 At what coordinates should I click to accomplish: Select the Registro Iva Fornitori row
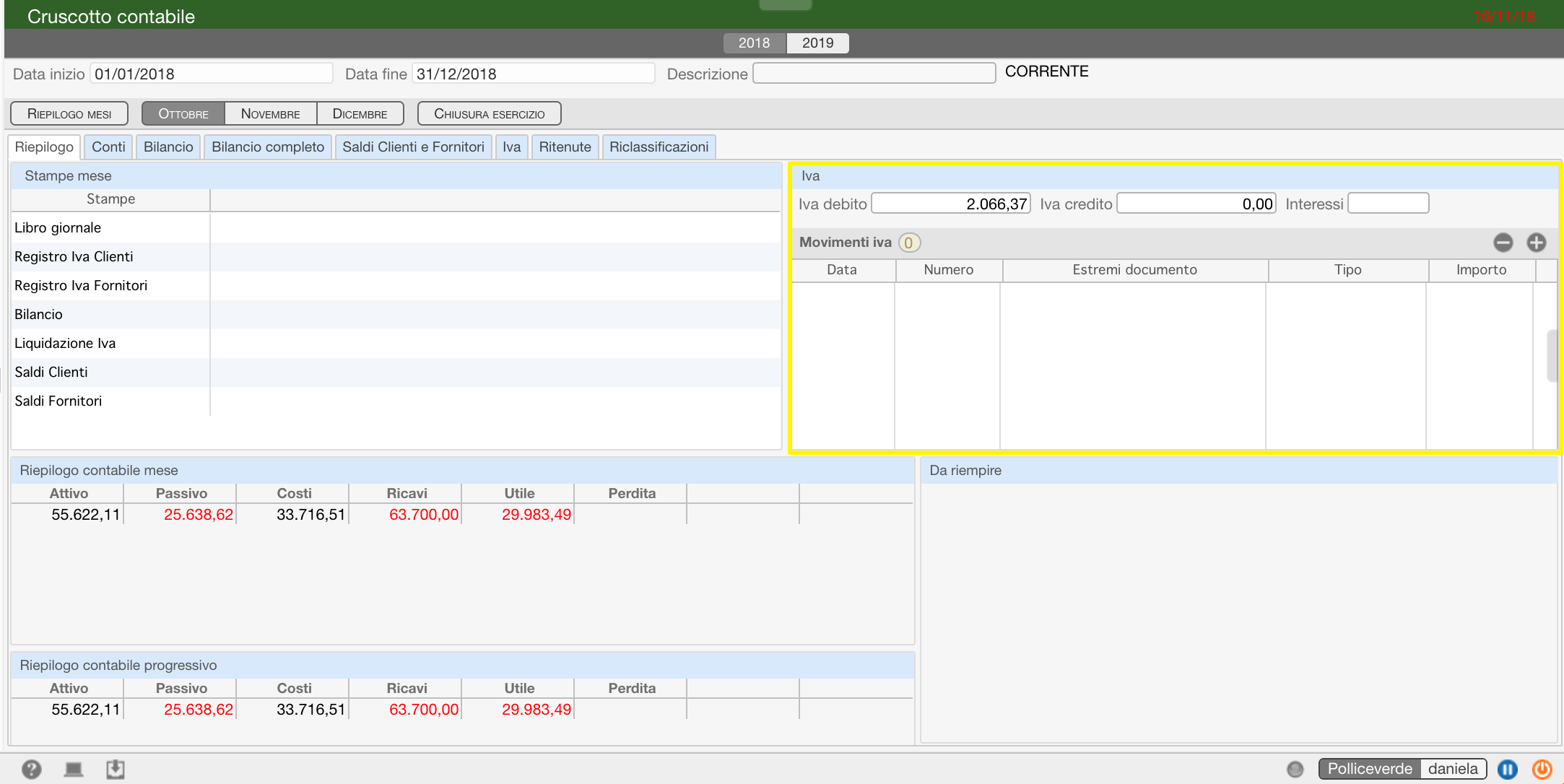pyautogui.click(x=396, y=286)
